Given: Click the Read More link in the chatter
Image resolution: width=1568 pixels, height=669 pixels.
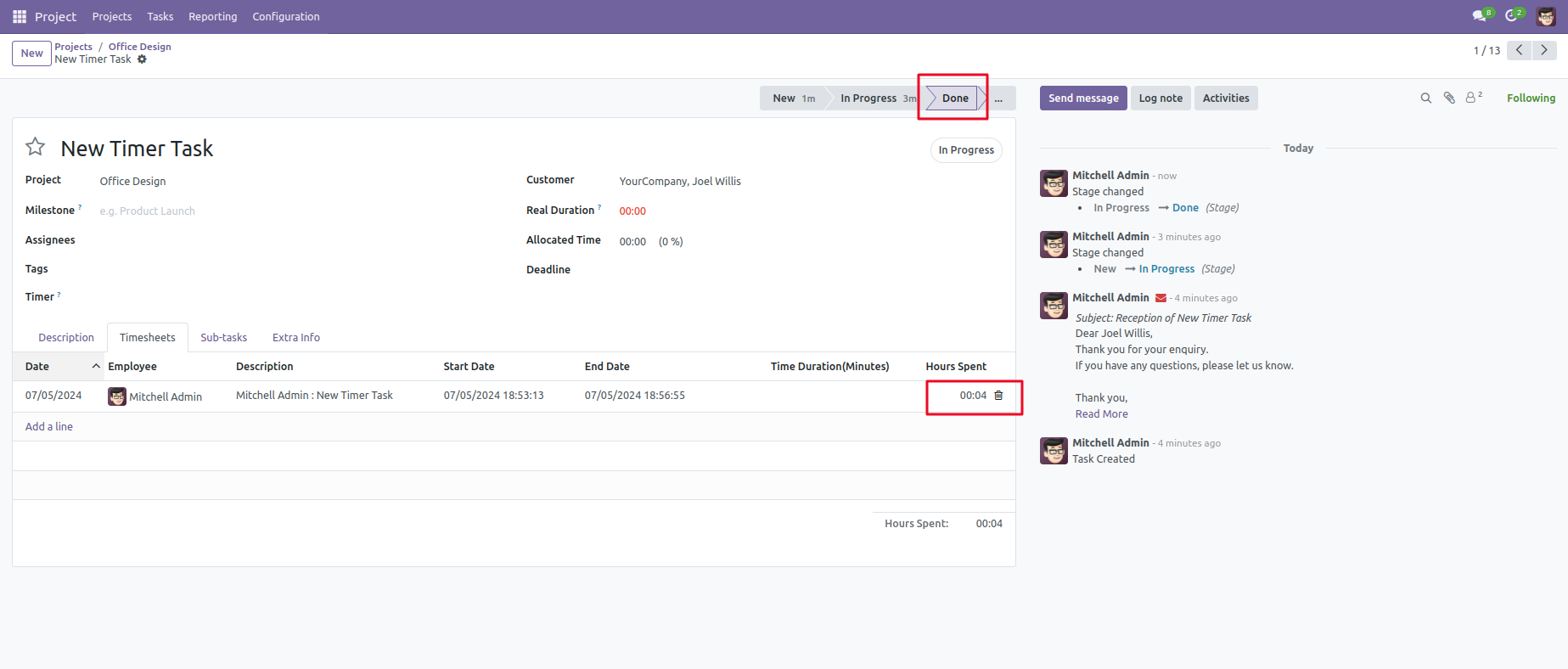Looking at the screenshot, I should point(1102,414).
